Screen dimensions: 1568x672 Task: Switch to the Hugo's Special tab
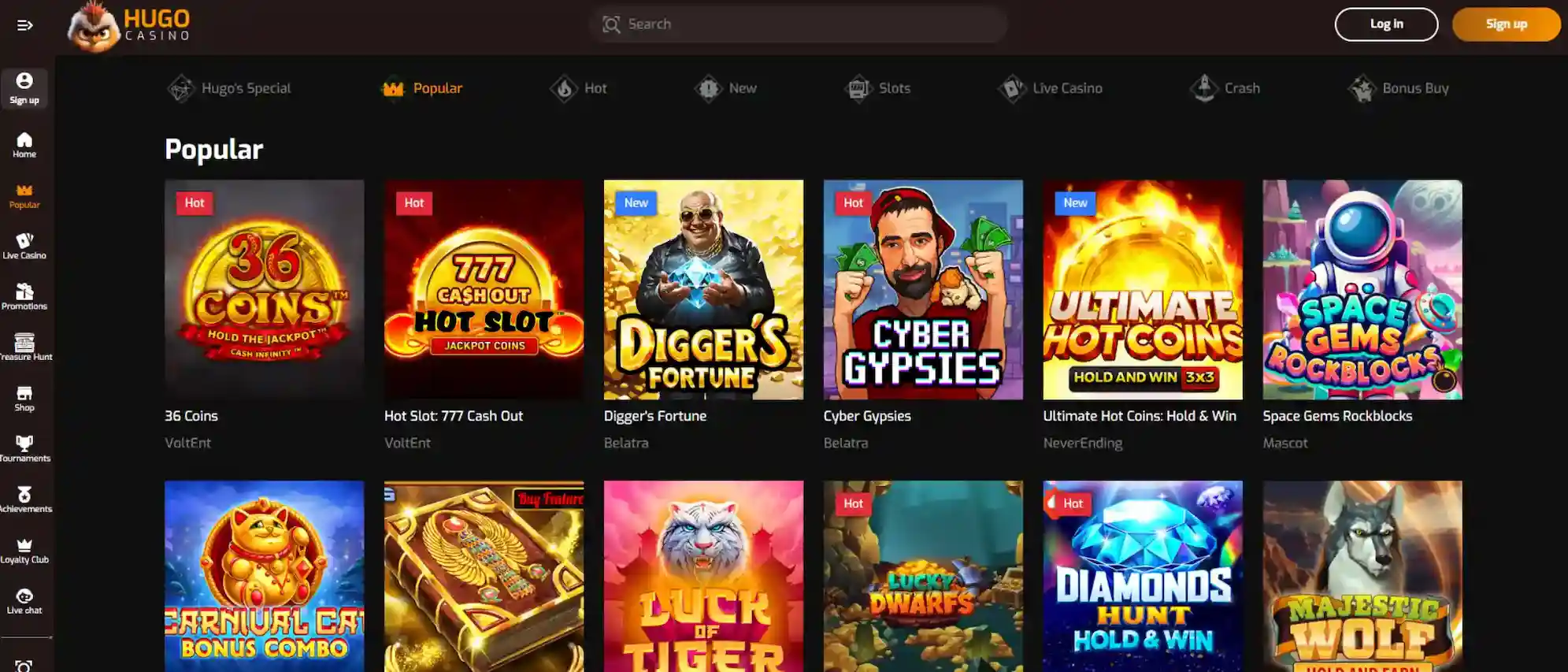tap(229, 88)
